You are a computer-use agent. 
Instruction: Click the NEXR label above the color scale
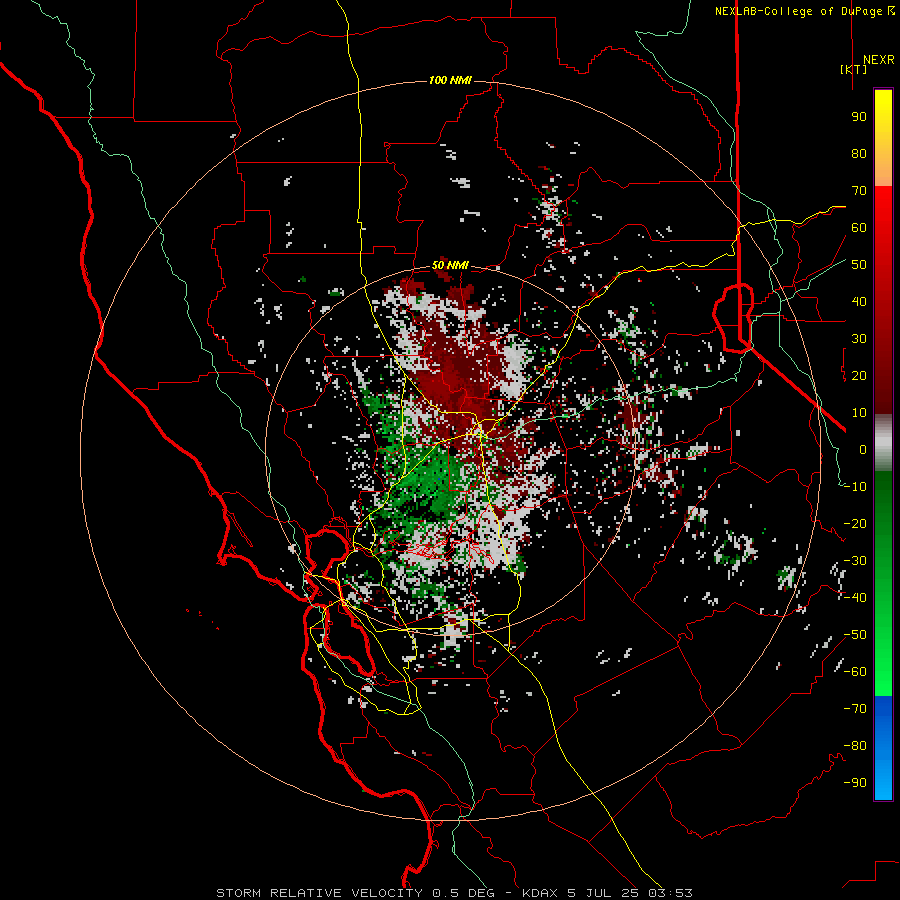[x=879, y=60]
